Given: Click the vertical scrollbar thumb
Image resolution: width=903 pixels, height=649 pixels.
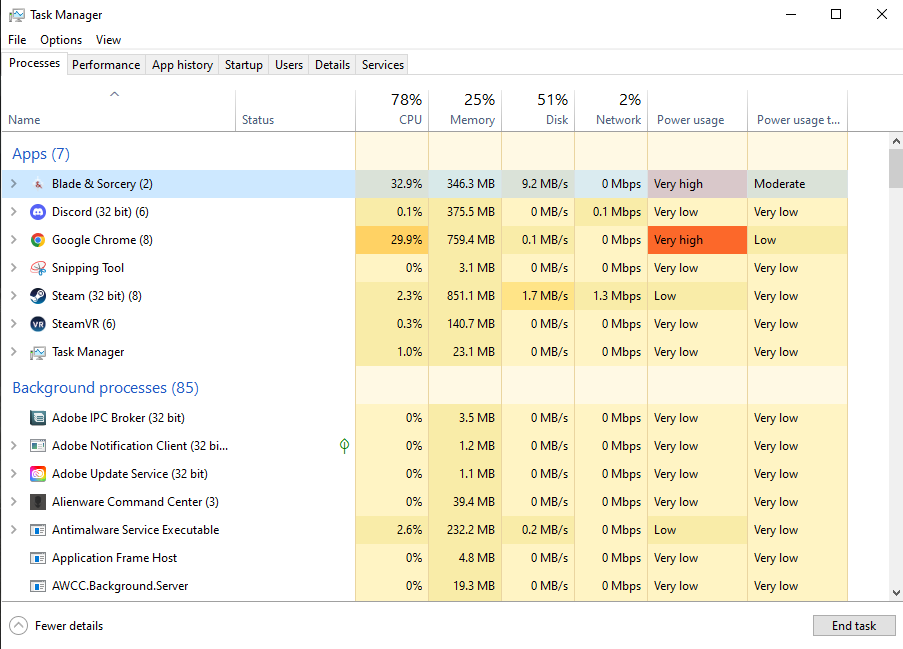Looking at the screenshot, I should pyautogui.click(x=895, y=168).
